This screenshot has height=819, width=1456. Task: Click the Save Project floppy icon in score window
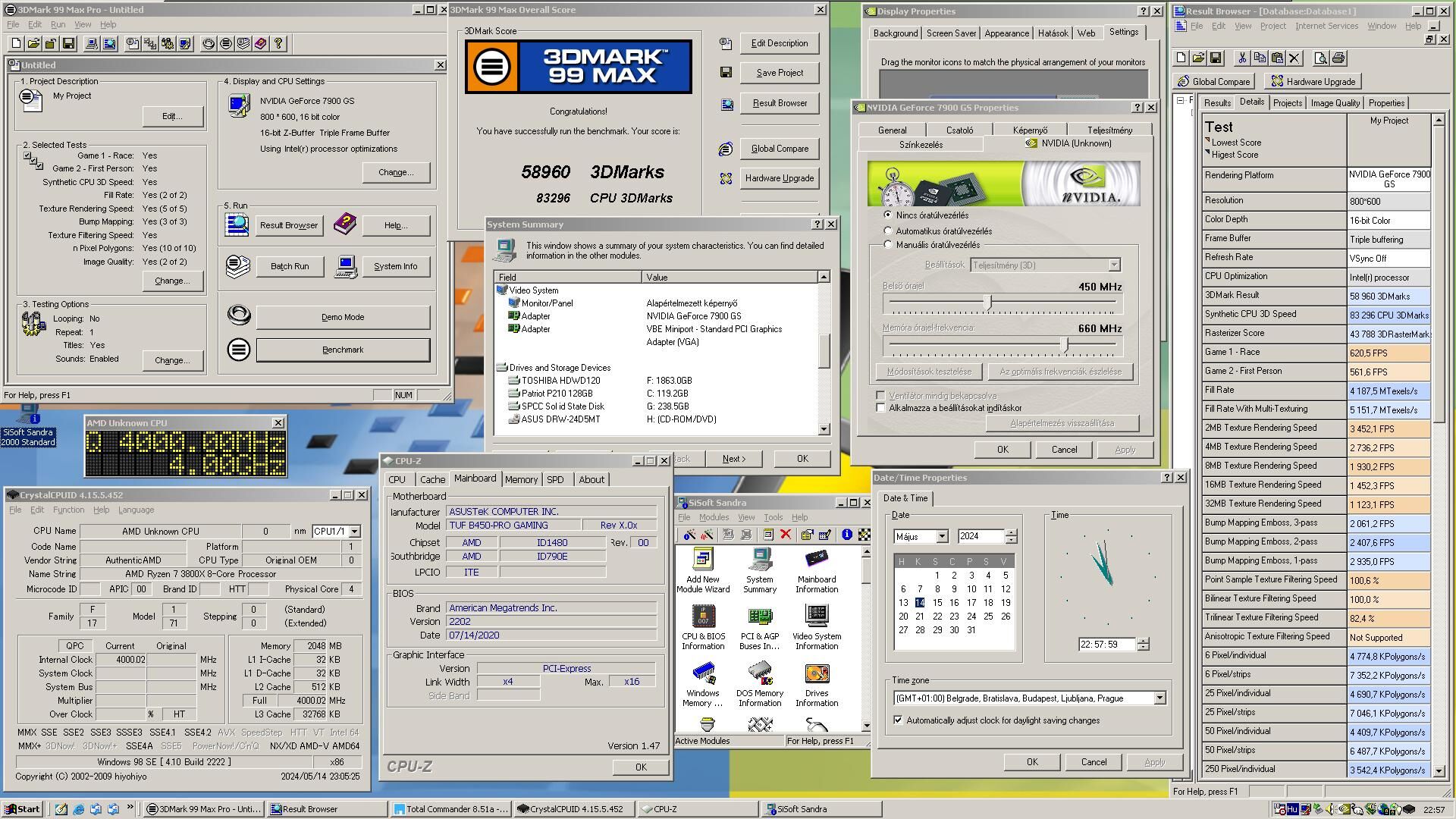coord(726,73)
